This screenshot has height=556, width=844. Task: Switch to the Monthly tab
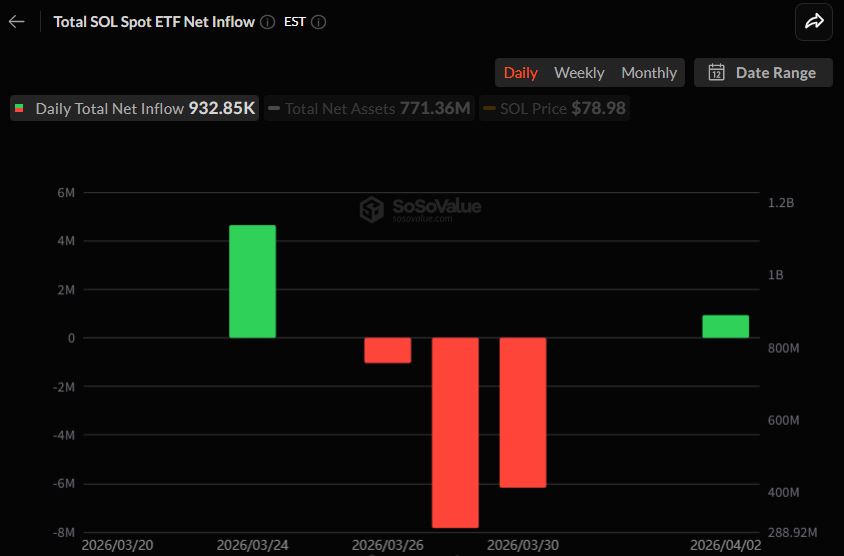pyautogui.click(x=649, y=72)
